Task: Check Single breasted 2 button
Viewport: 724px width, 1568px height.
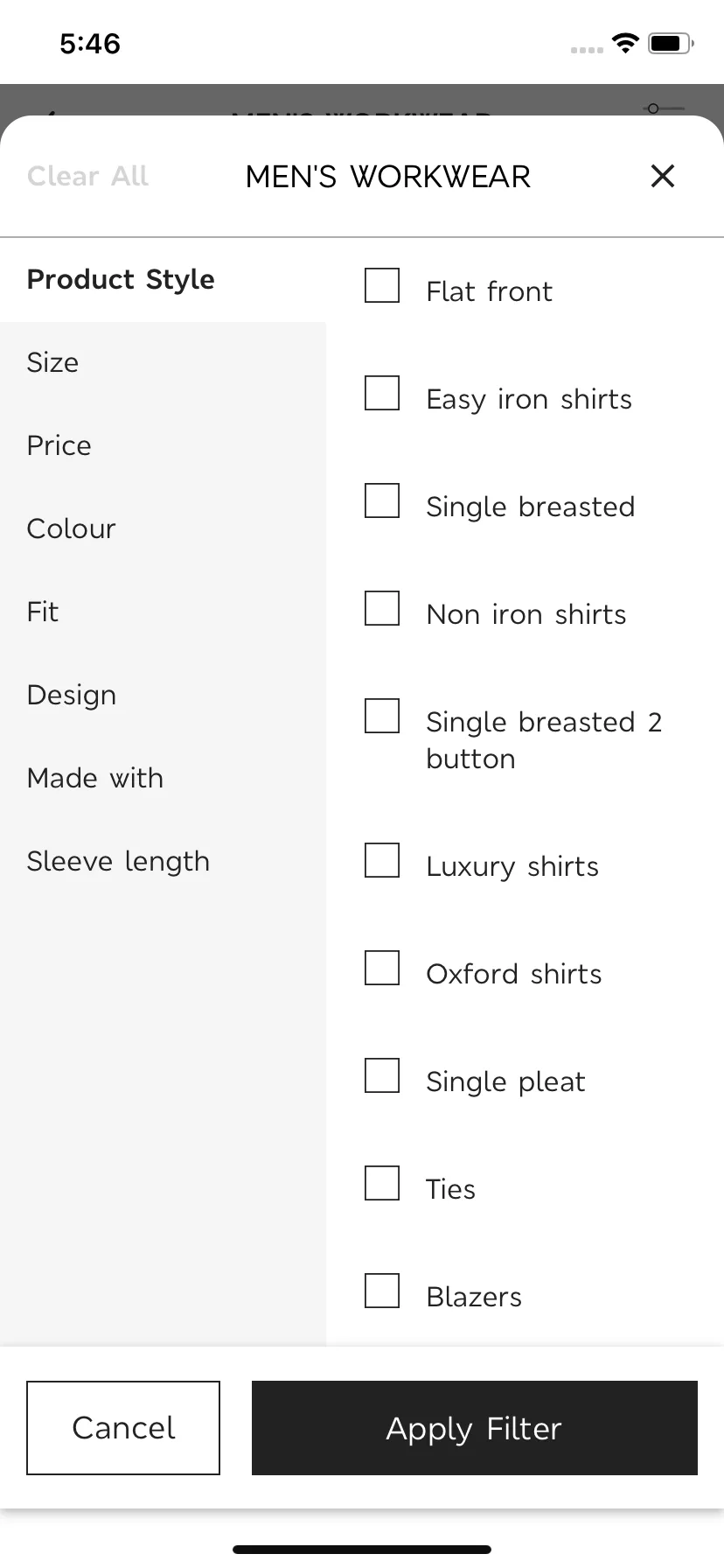Action: pyautogui.click(x=382, y=716)
